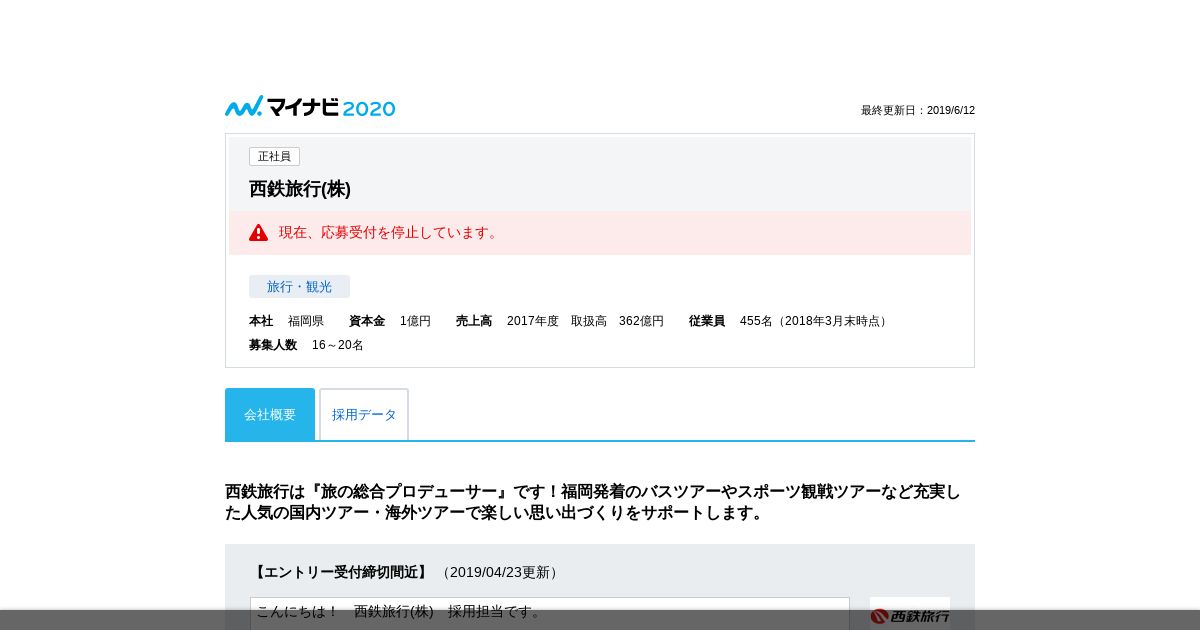Click the 売上高 label
The image size is (1200, 630).
(474, 321)
